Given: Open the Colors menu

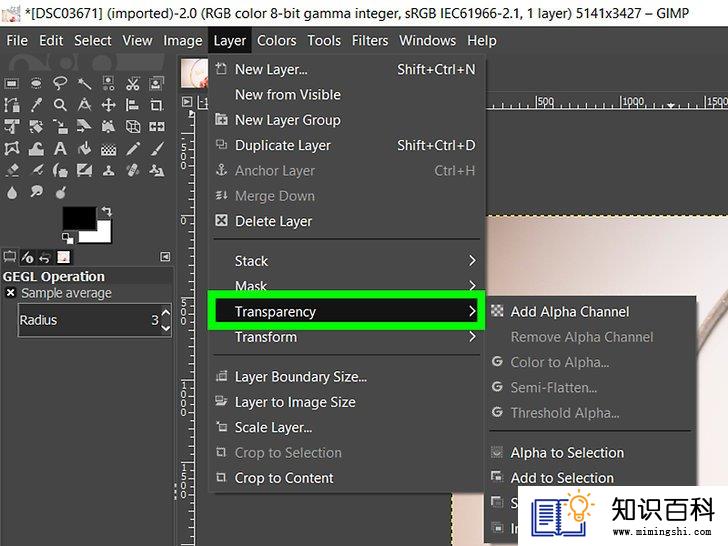Looking at the screenshot, I should 277,41.
